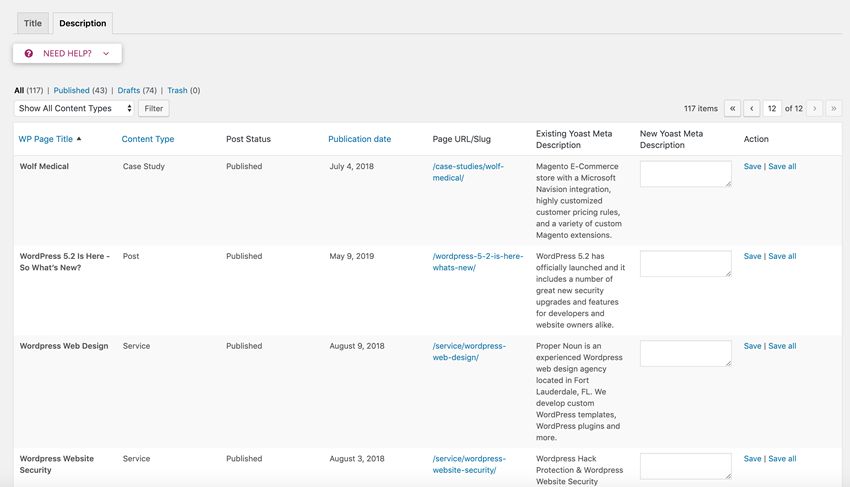Viewport: 850px width, 487px height.
Task: Open the /wordpress-5-2-is-here-whats-new/ link
Action: [478, 262]
